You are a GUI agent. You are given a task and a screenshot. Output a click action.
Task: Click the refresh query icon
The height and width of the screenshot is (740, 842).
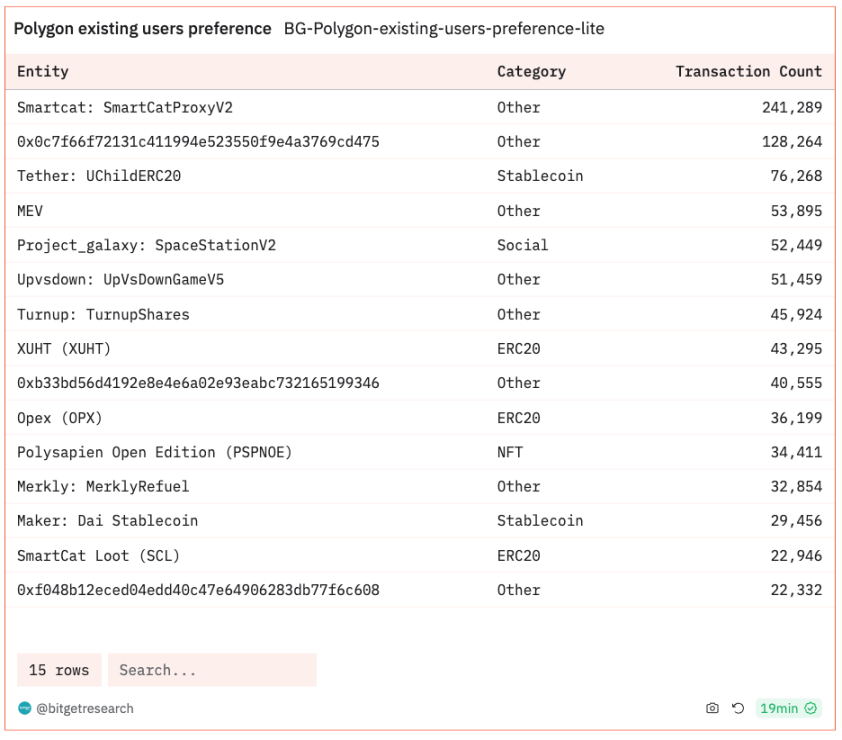pos(737,709)
